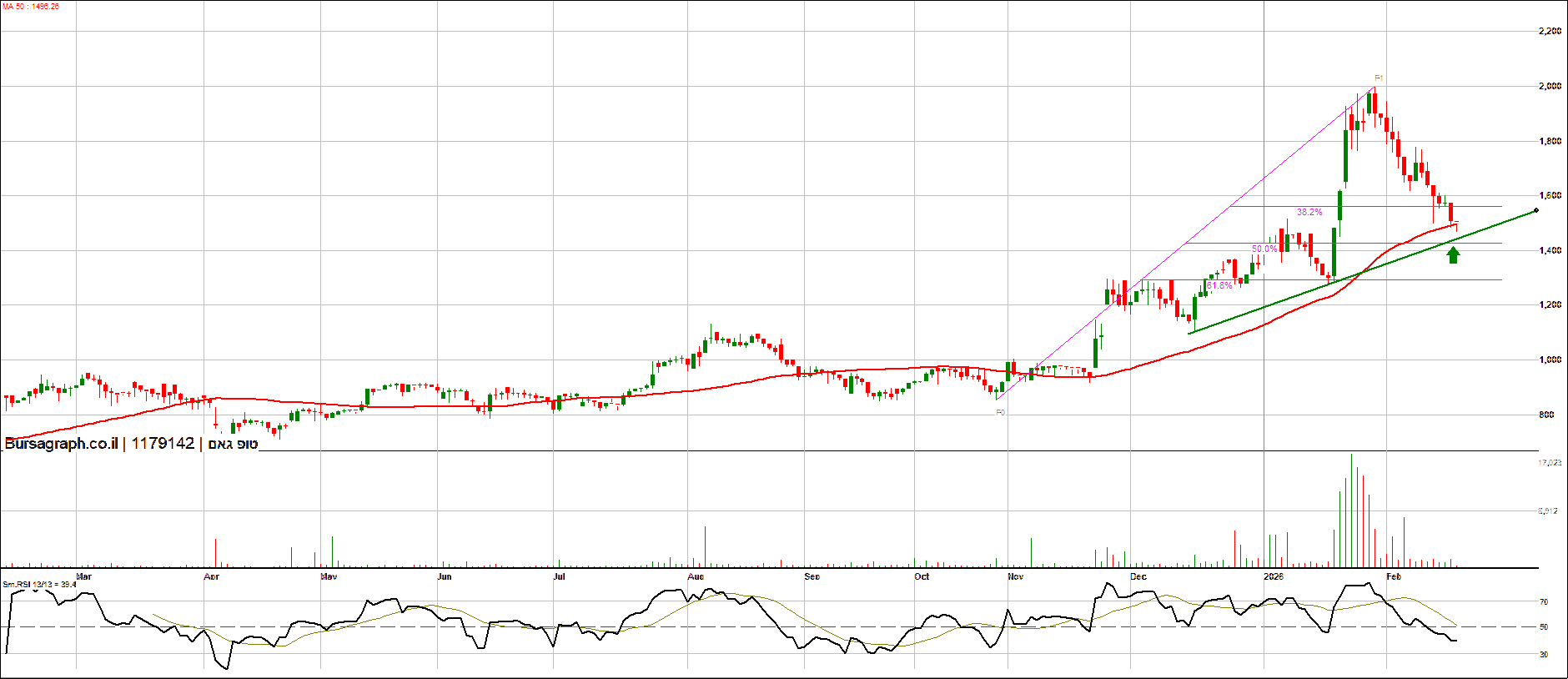The height and width of the screenshot is (679, 1568).
Task: Click the F1 Fibonacci peak label
Action: [x=1379, y=78]
